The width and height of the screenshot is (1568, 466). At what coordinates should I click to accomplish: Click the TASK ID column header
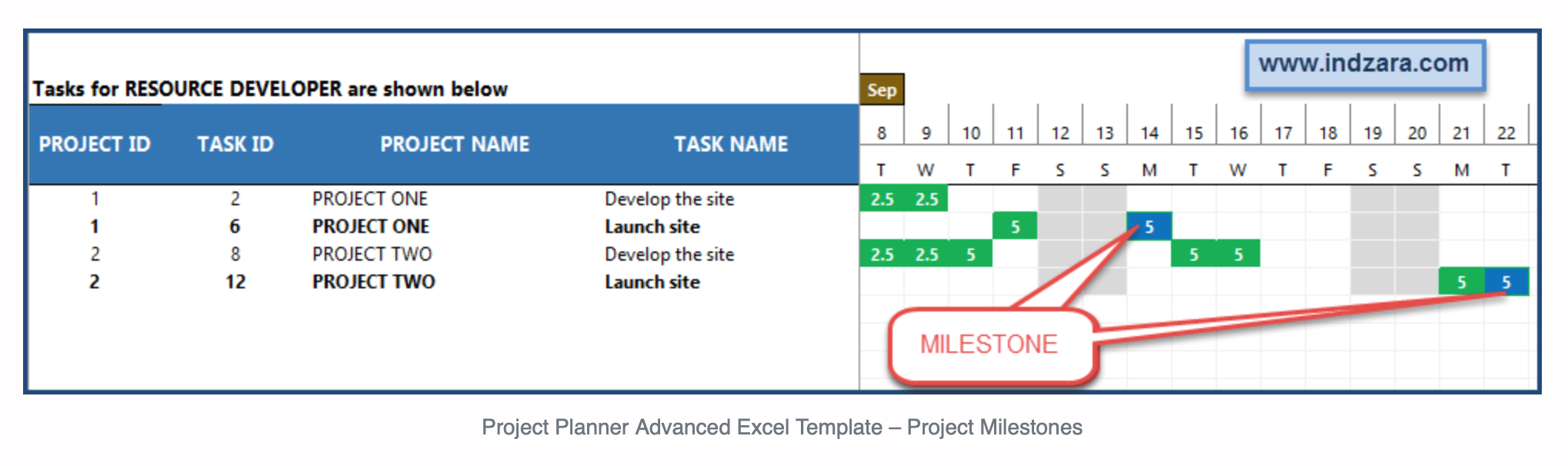(235, 145)
